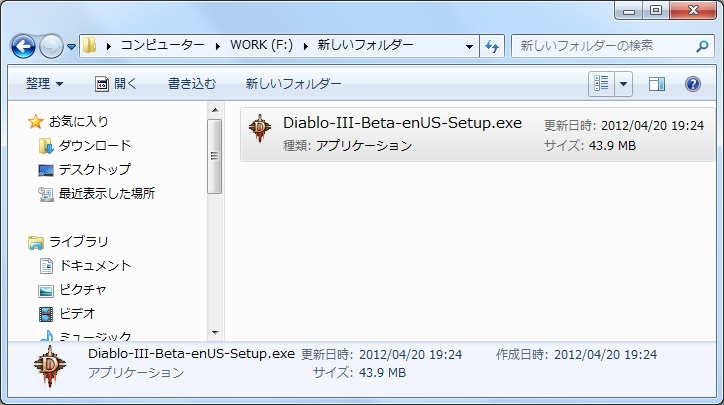Click the navigation pane scroll down arrow
This screenshot has width=724, height=405.
tap(215, 332)
